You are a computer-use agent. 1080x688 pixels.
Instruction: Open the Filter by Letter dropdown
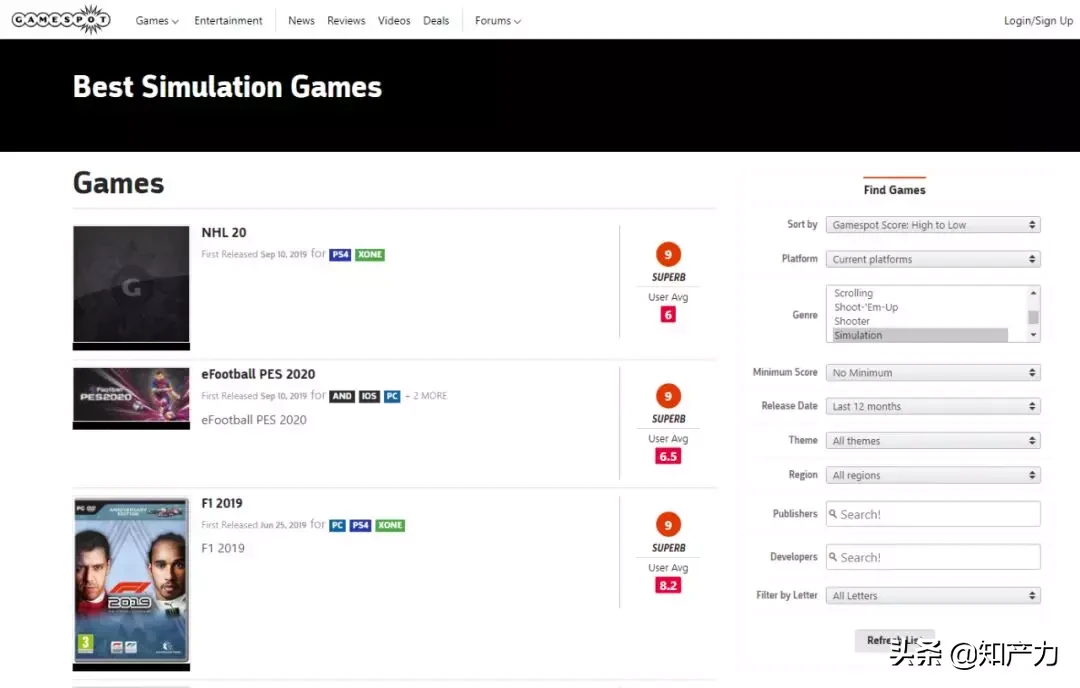(933, 596)
